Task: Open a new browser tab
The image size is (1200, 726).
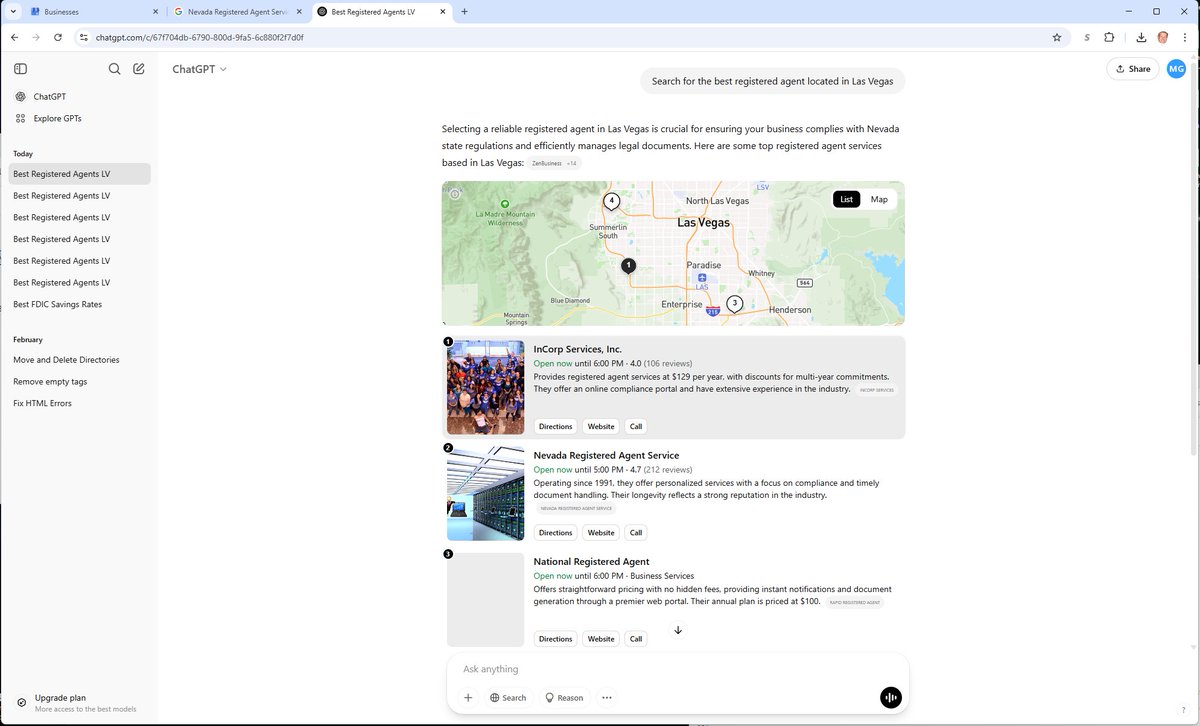Action: [x=465, y=11]
